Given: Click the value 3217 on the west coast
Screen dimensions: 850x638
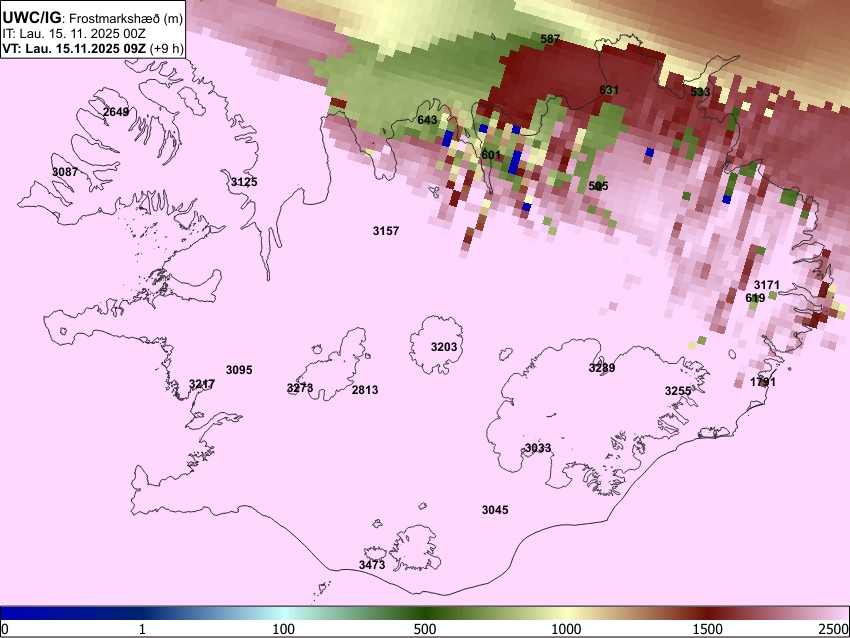Looking at the screenshot, I should (x=202, y=384).
